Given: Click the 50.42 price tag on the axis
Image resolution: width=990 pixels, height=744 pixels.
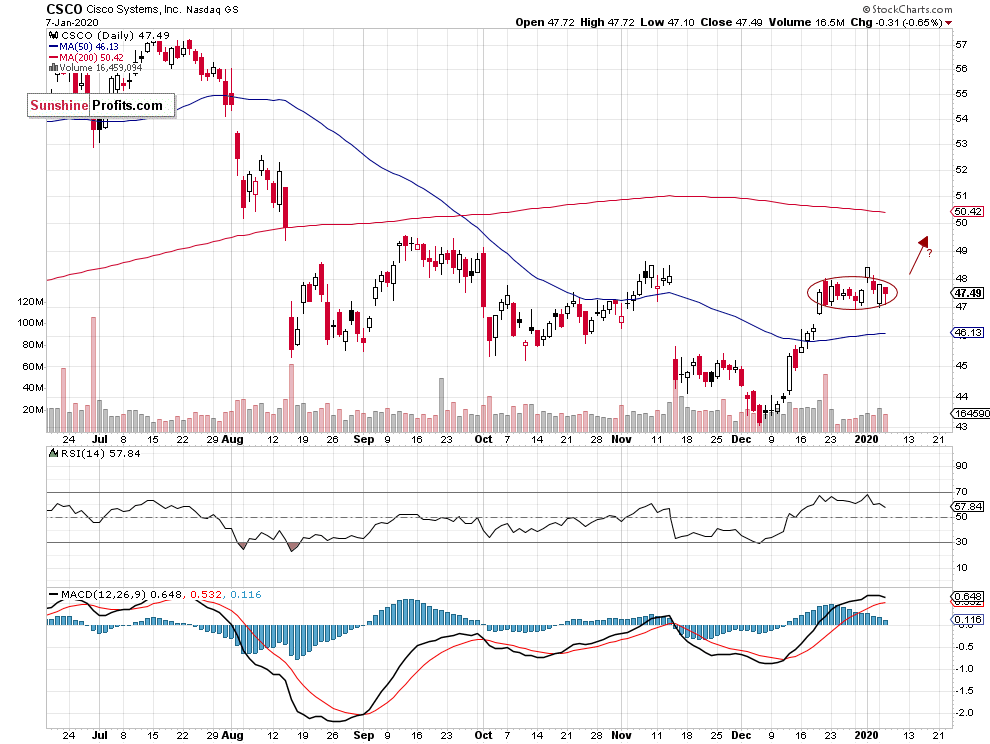Looking at the screenshot, I should (967, 212).
